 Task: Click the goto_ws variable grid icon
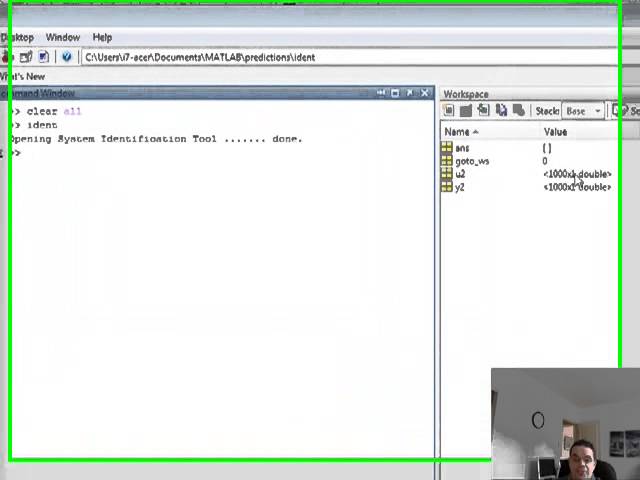[x=447, y=161]
